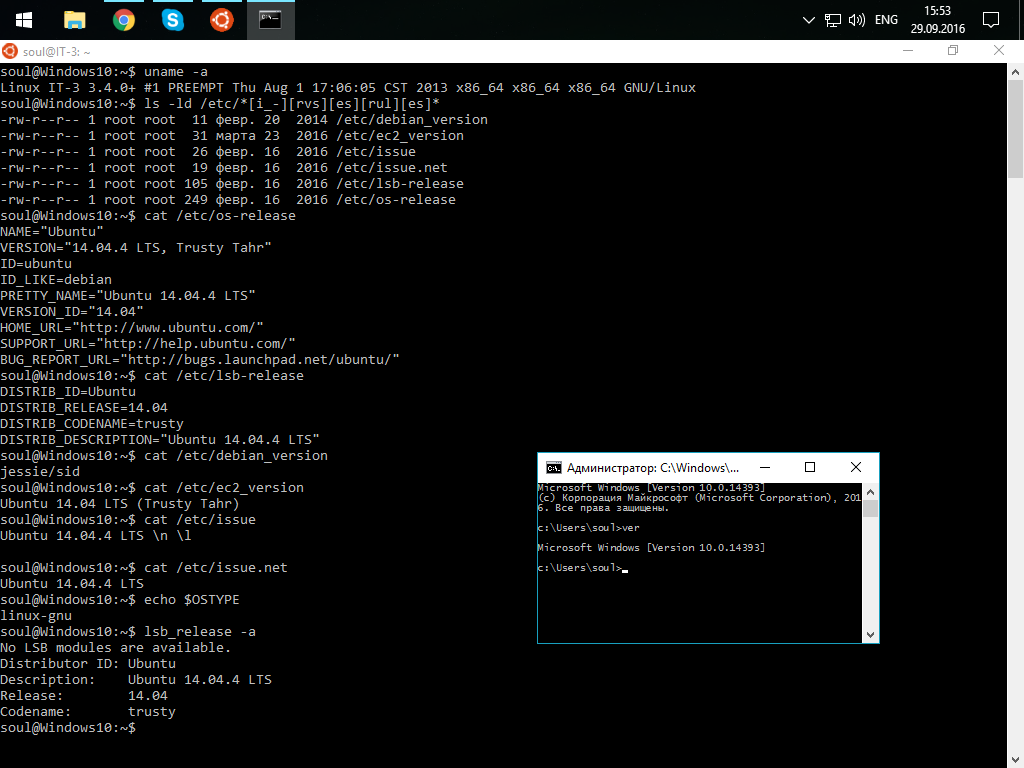Click cmd window scrollbar down arrow
This screenshot has width=1024, height=768.
tap(870, 635)
